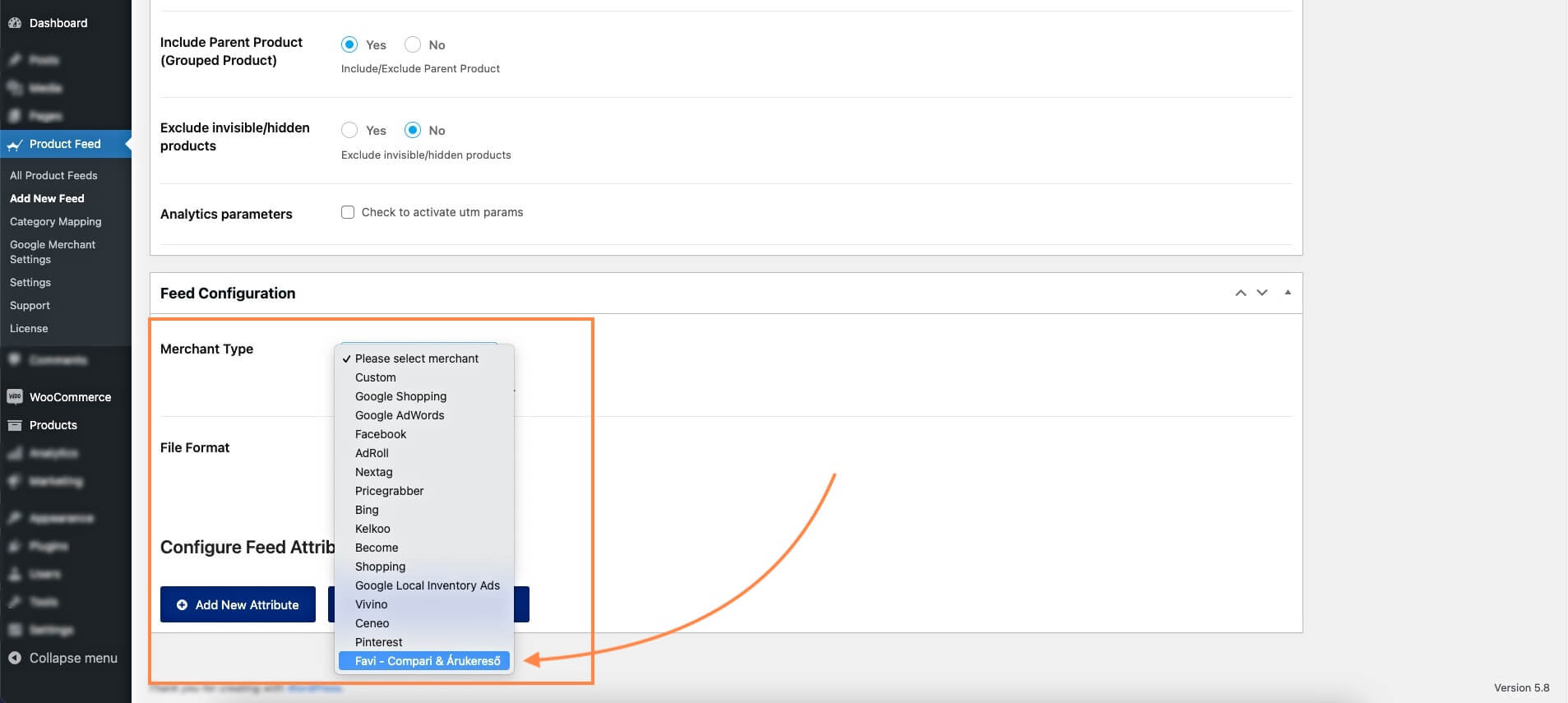Viewport: 1568px width, 703px height.
Task: Click the Dashboard gauge icon
Action: (14, 23)
